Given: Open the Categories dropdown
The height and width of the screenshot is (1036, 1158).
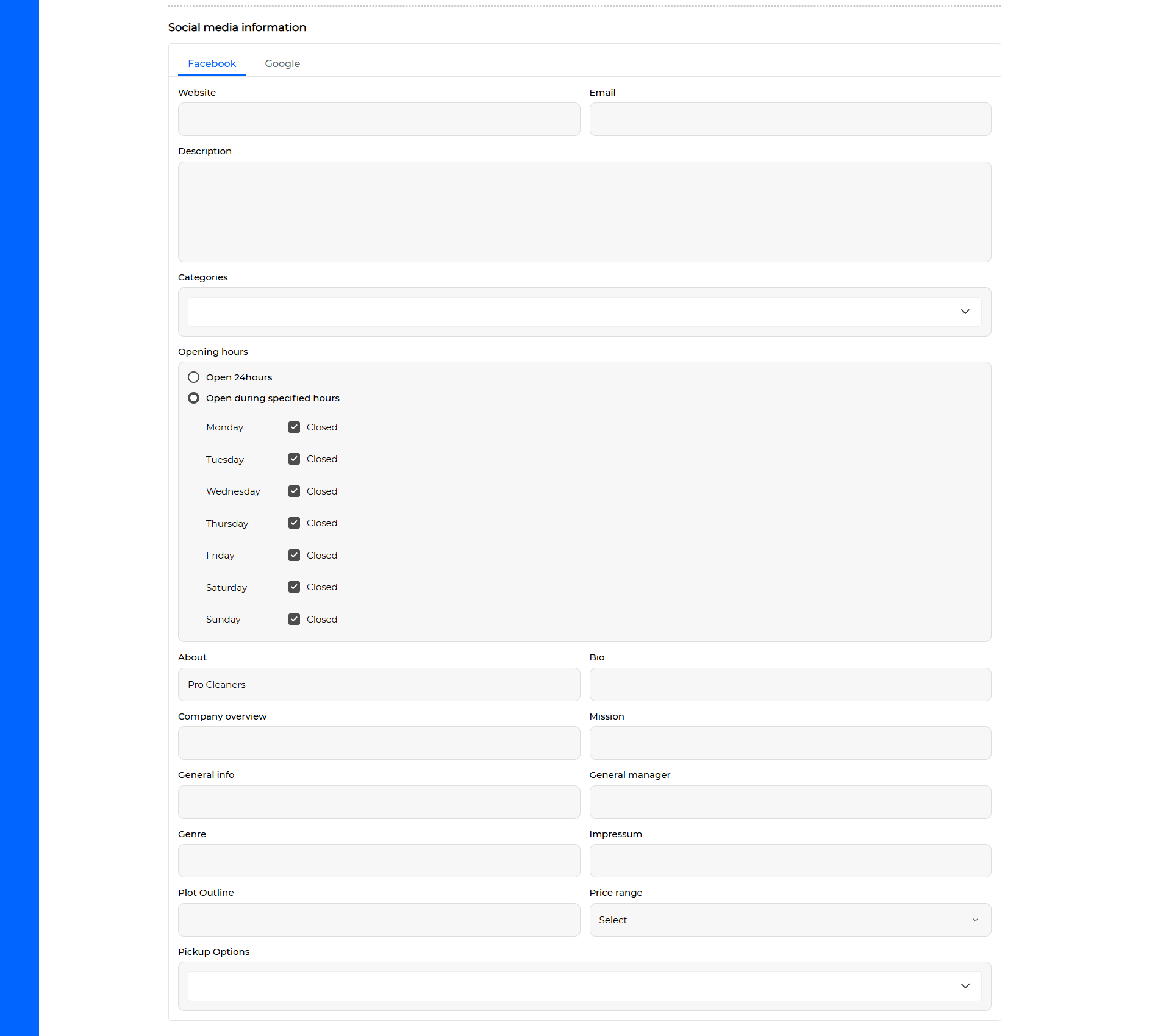Looking at the screenshot, I should (x=584, y=312).
